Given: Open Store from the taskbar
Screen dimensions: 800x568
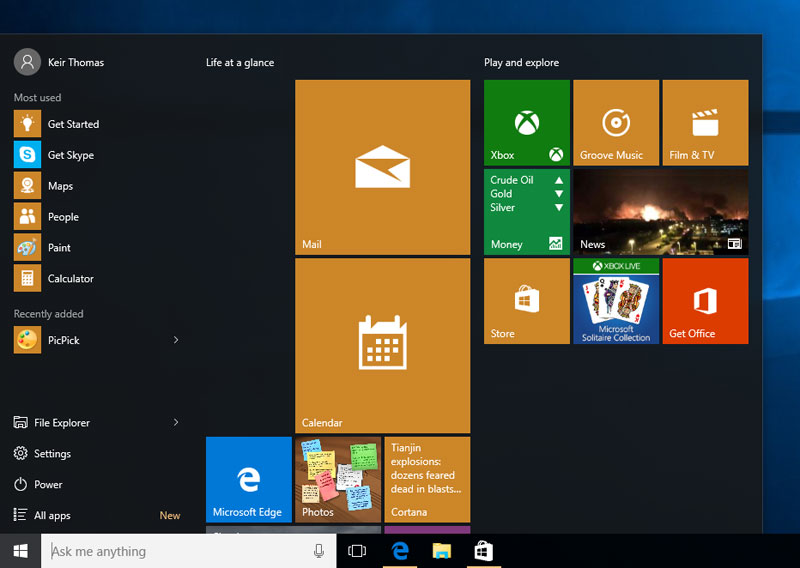Looking at the screenshot, I should click(484, 551).
